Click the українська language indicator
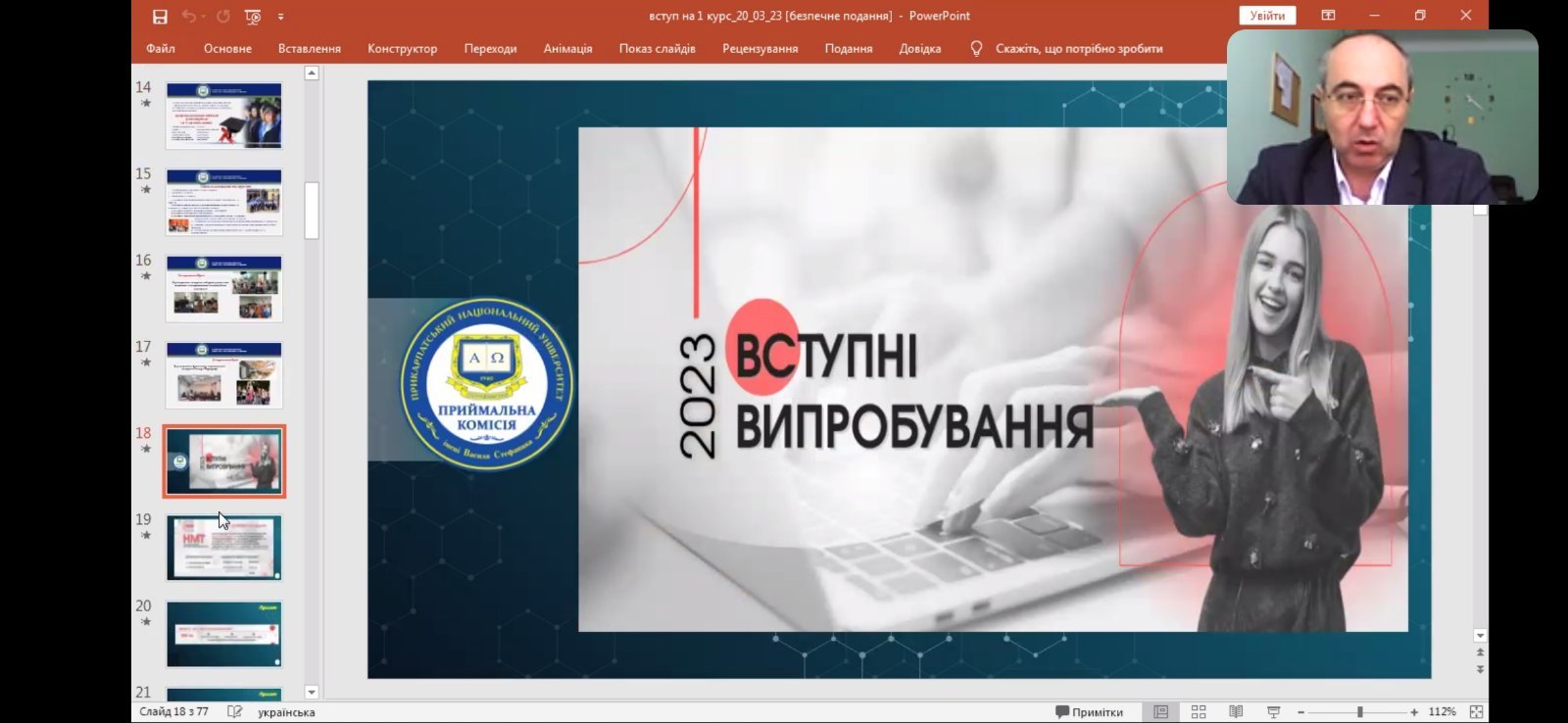Image resolution: width=1568 pixels, height=723 pixels. click(286, 712)
